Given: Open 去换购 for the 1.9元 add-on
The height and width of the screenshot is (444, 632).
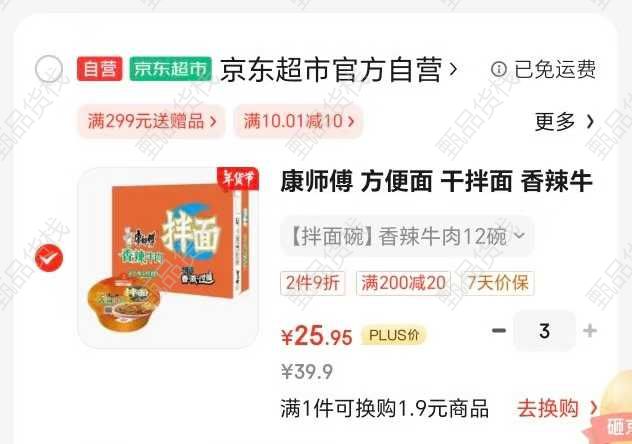Looking at the screenshot, I should click(x=557, y=408).
